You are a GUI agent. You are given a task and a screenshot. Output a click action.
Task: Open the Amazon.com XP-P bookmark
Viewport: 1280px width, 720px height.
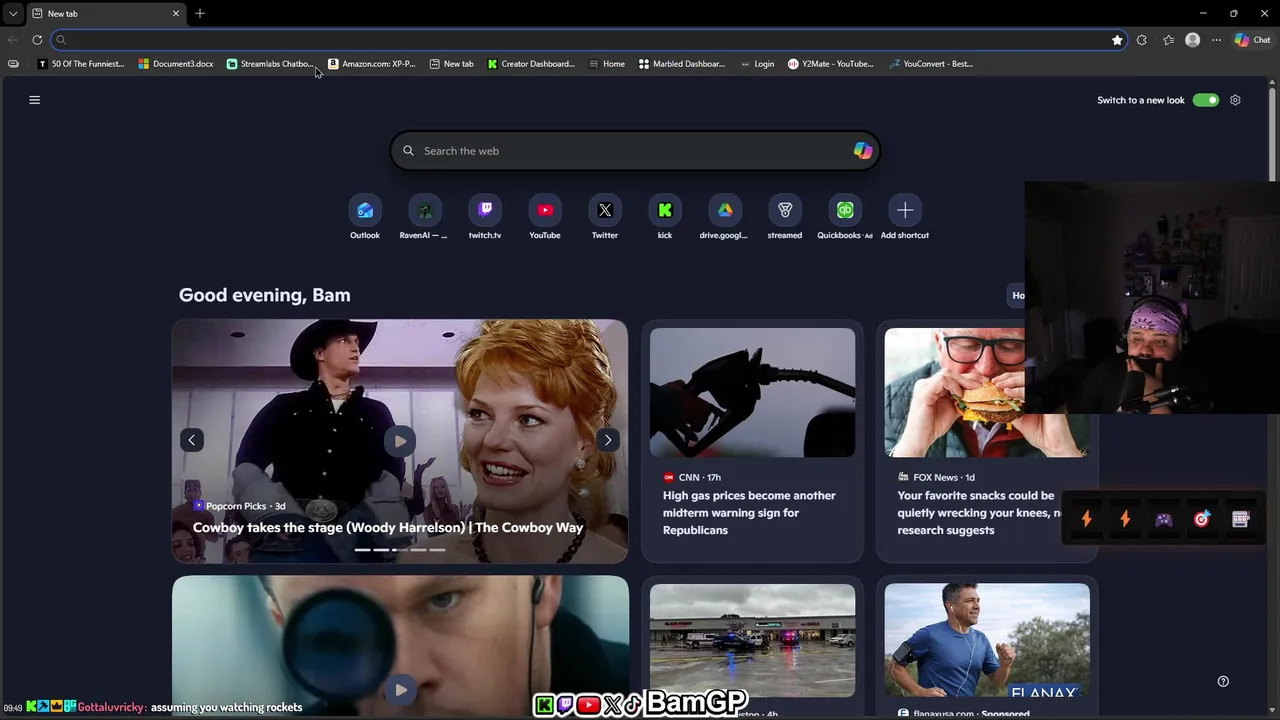point(372,64)
